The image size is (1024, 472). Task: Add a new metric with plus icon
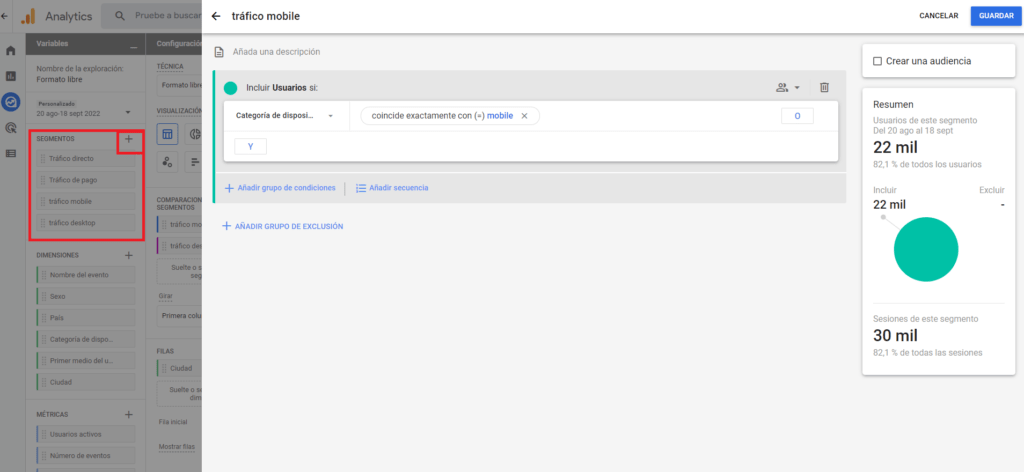tap(129, 415)
